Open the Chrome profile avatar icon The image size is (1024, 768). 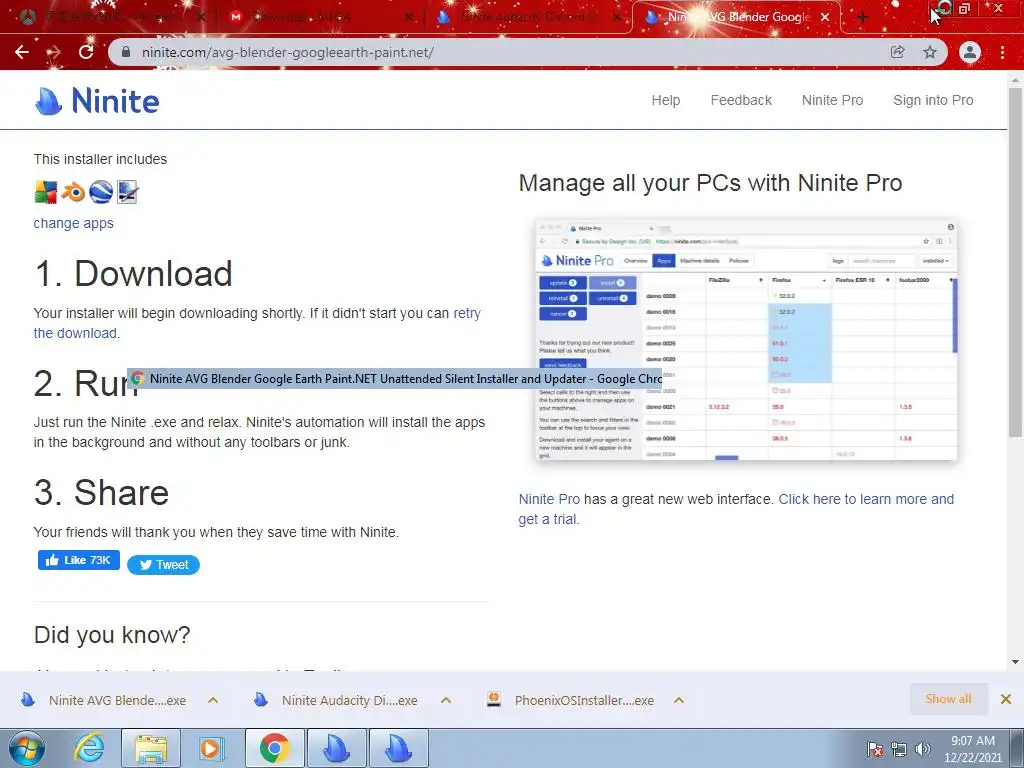(970, 52)
